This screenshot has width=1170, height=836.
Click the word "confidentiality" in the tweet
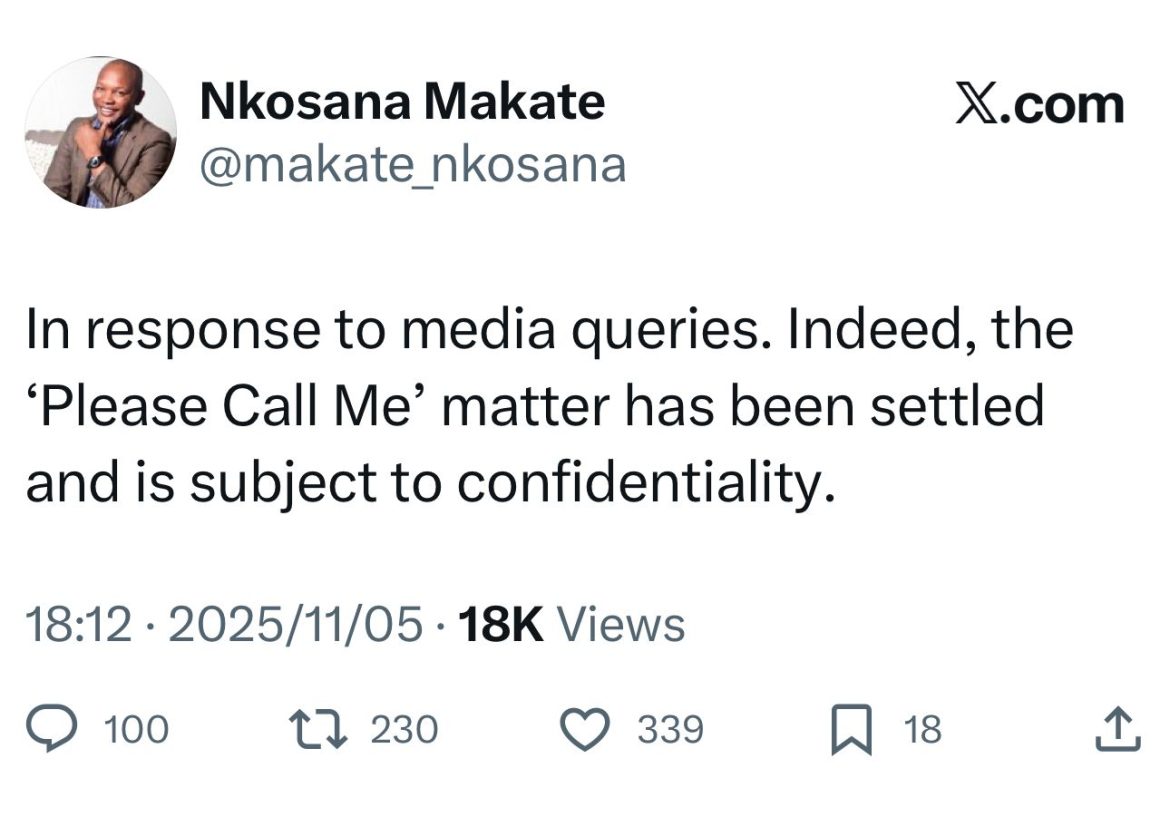point(644,484)
